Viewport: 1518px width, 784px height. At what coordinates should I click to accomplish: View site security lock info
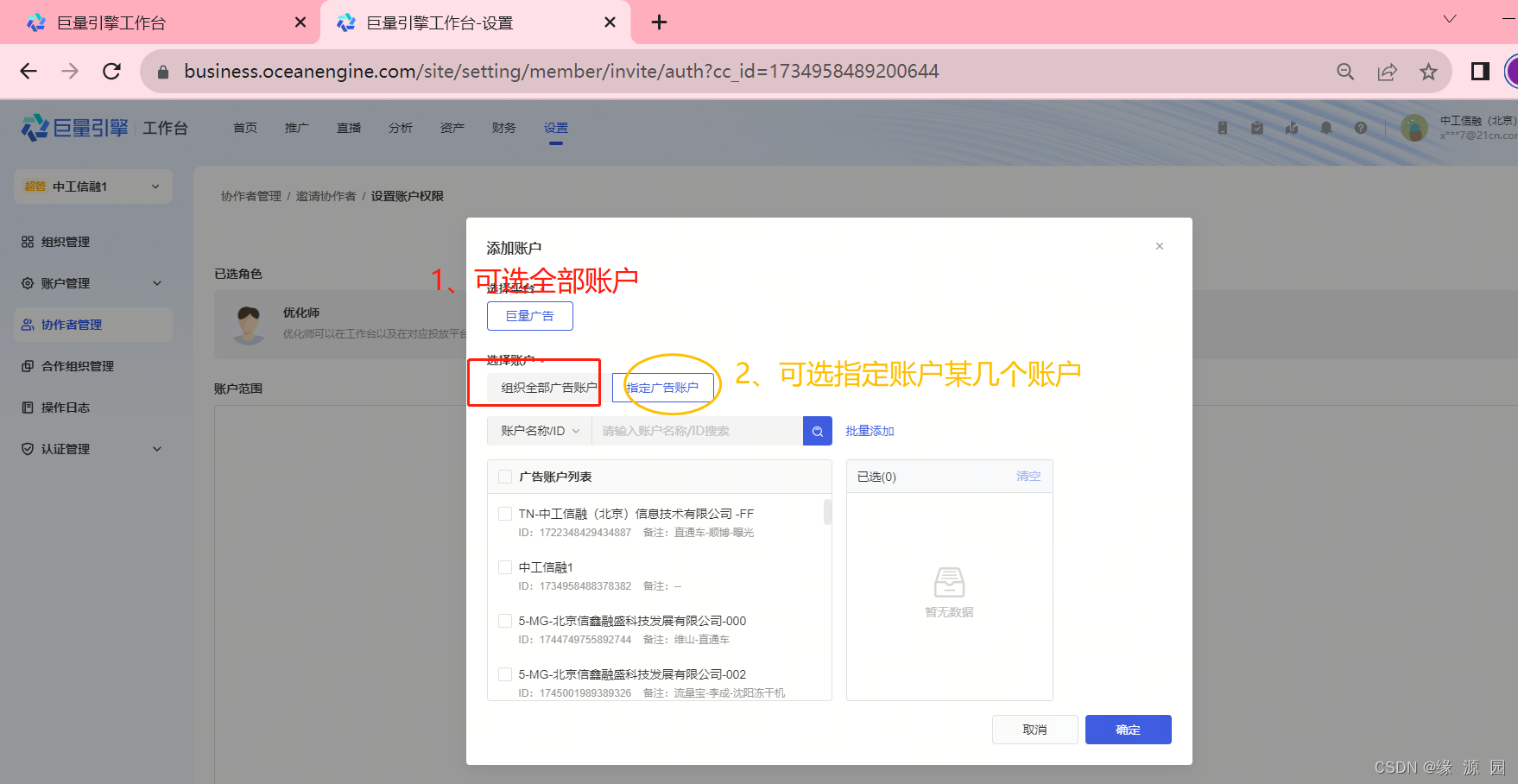162,72
